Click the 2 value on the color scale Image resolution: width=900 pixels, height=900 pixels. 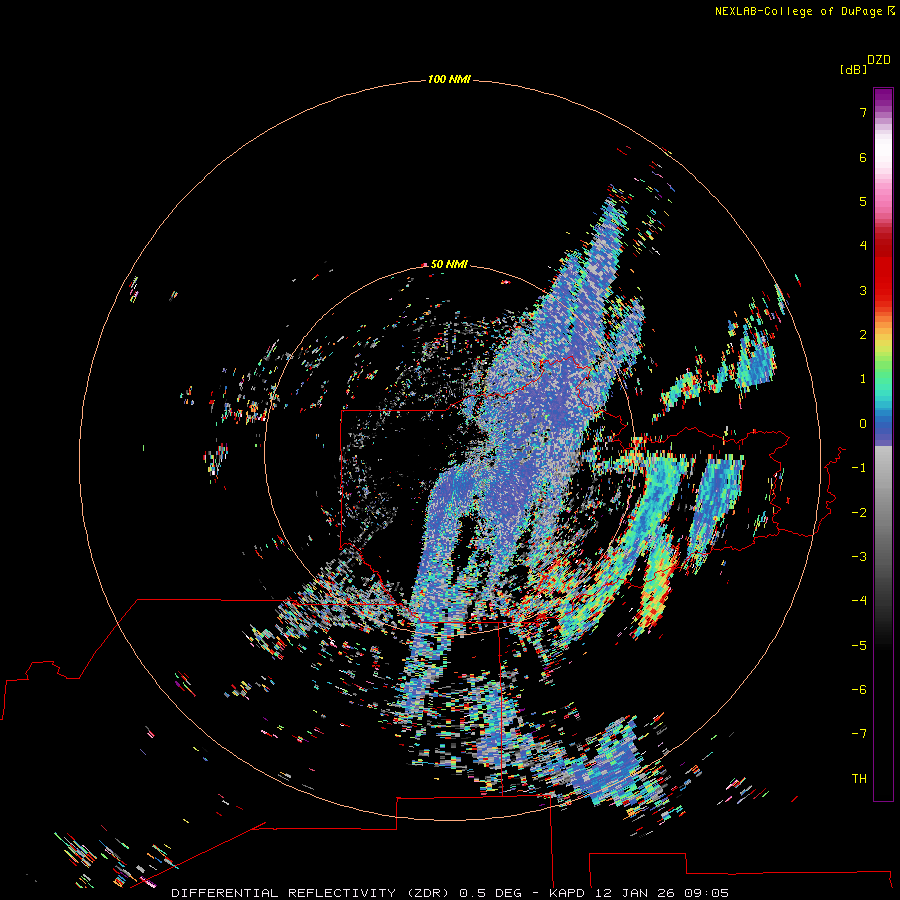[x=863, y=335]
